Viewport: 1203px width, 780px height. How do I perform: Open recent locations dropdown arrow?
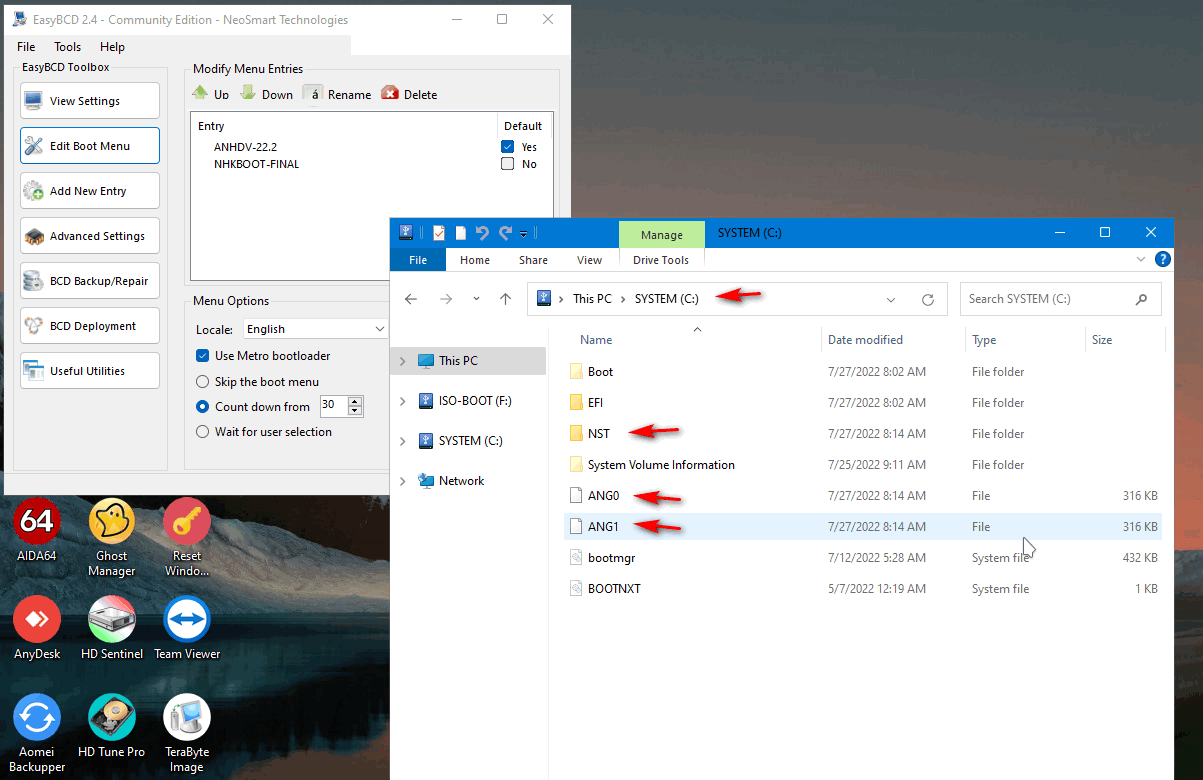[476, 299]
